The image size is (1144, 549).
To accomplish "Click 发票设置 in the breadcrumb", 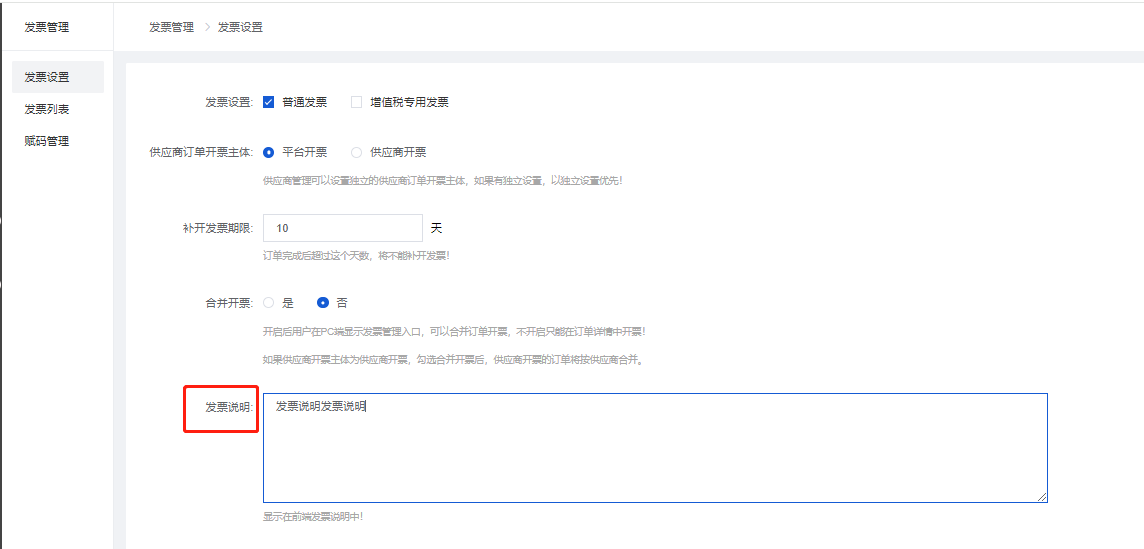I will (240, 27).
